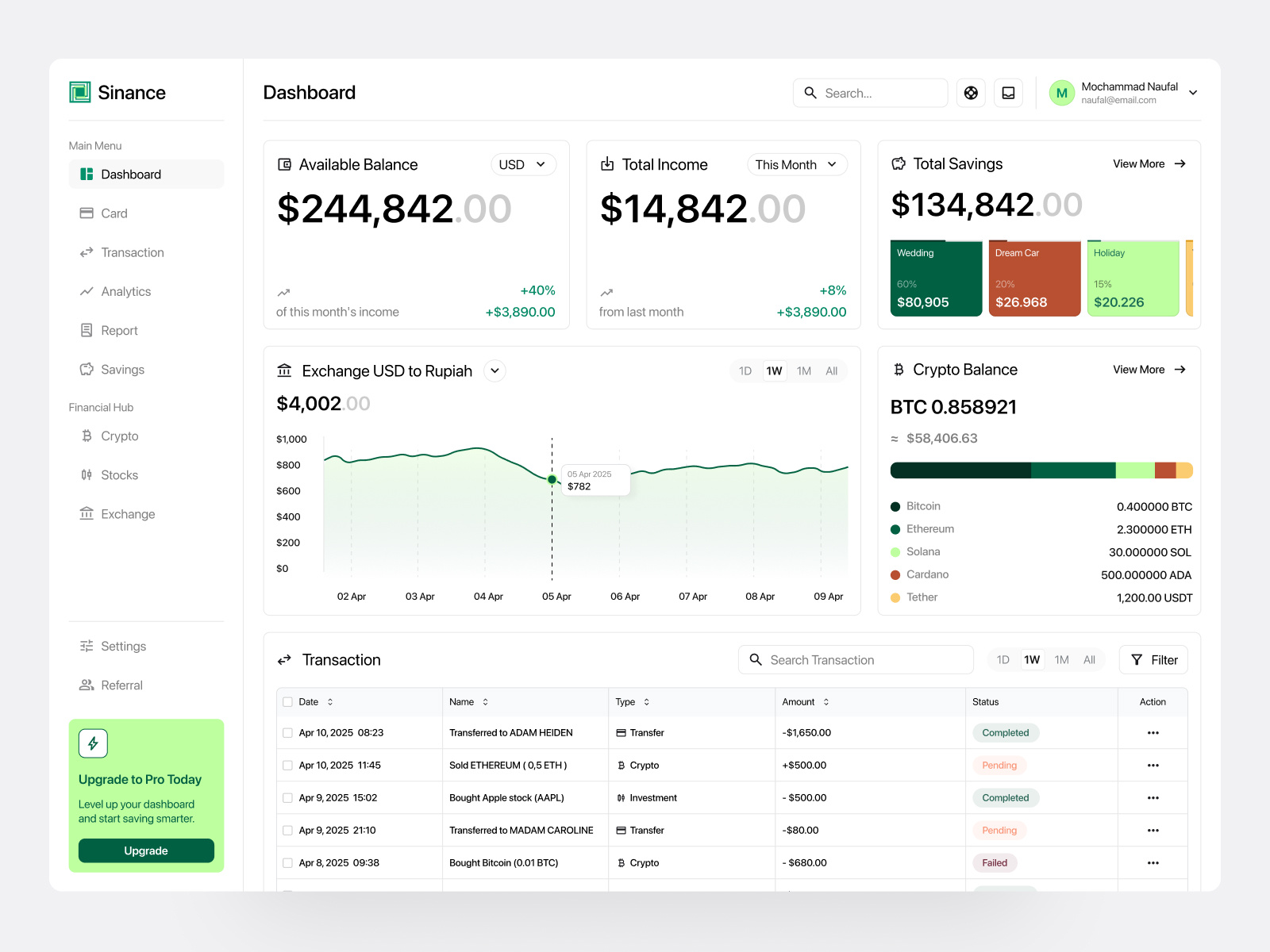Expand the This Month dropdown on Total Income
Viewport: 1270px width, 952px height.
pyautogui.click(x=796, y=164)
